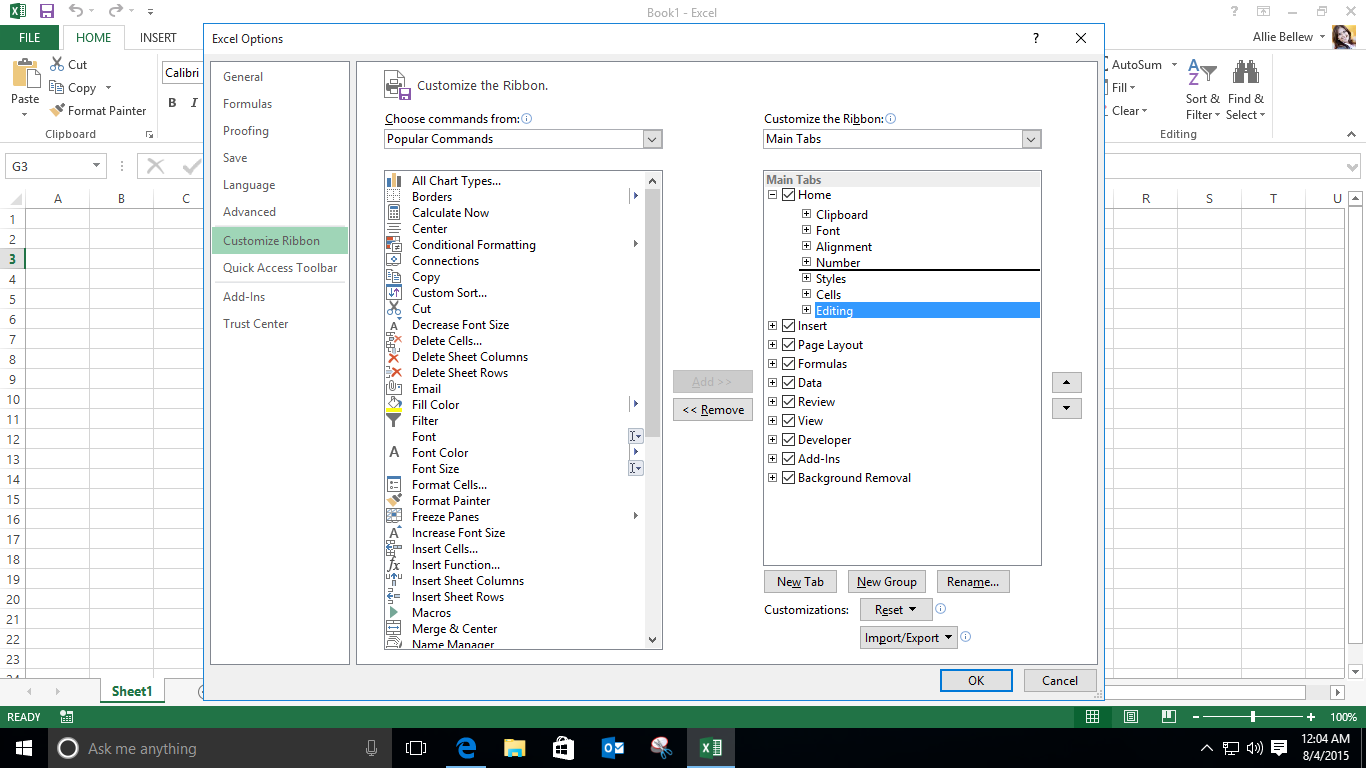Image resolution: width=1366 pixels, height=768 pixels.
Task: Click the Format Painter brush in the ribbon
Action: click(x=57, y=111)
